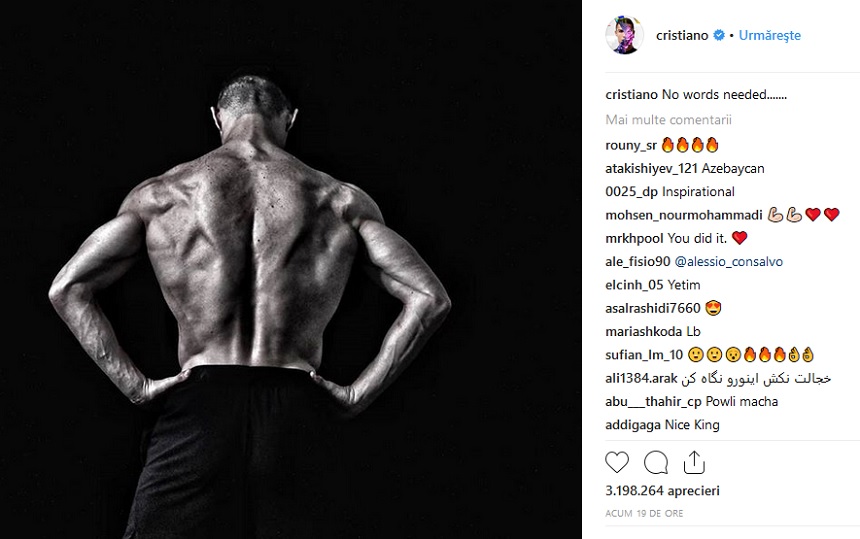Open the cristiano username in header
Screen dimensions: 860x539
coord(682,35)
